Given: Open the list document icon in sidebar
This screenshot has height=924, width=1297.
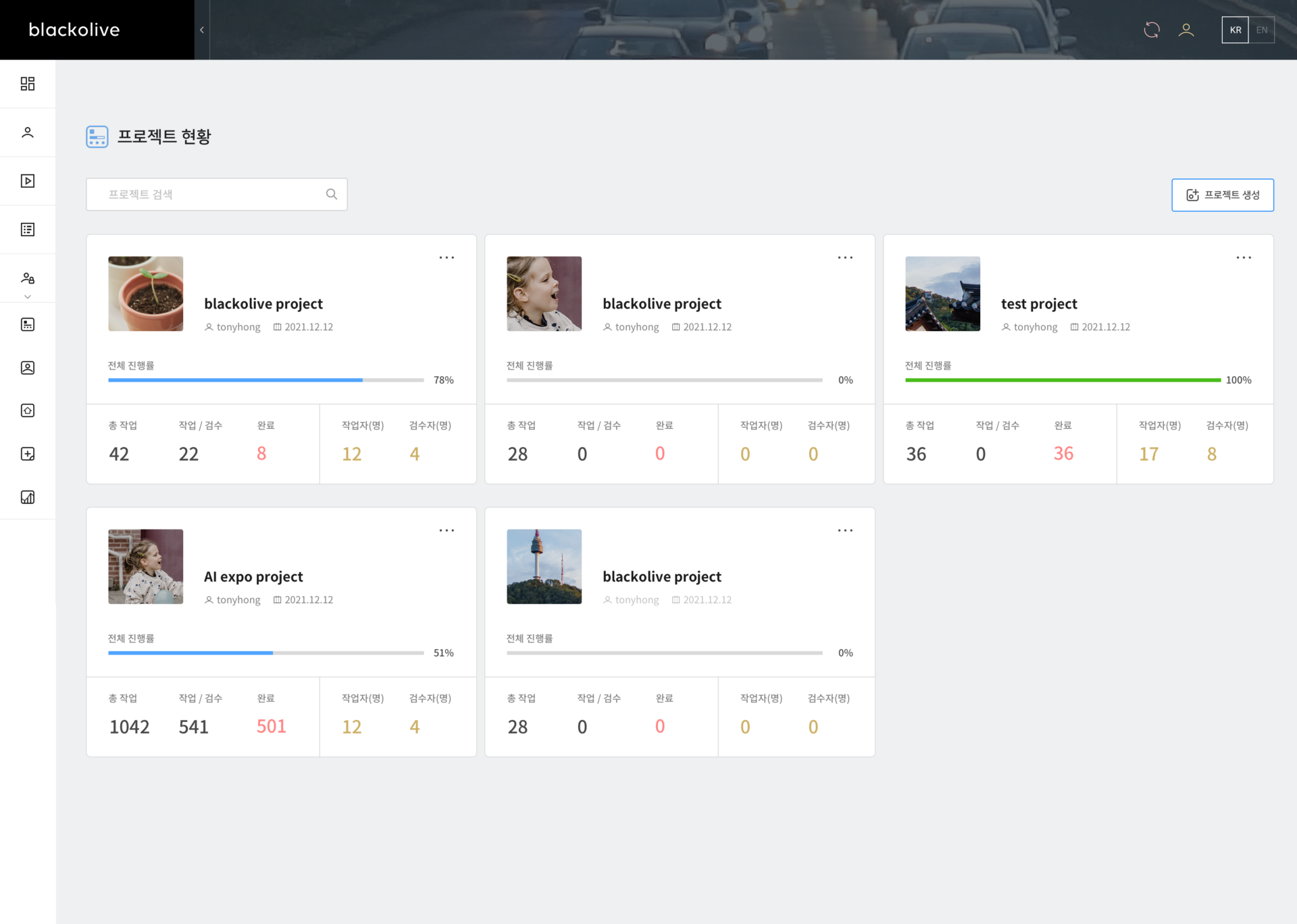Looking at the screenshot, I should pyautogui.click(x=28, y=230).
